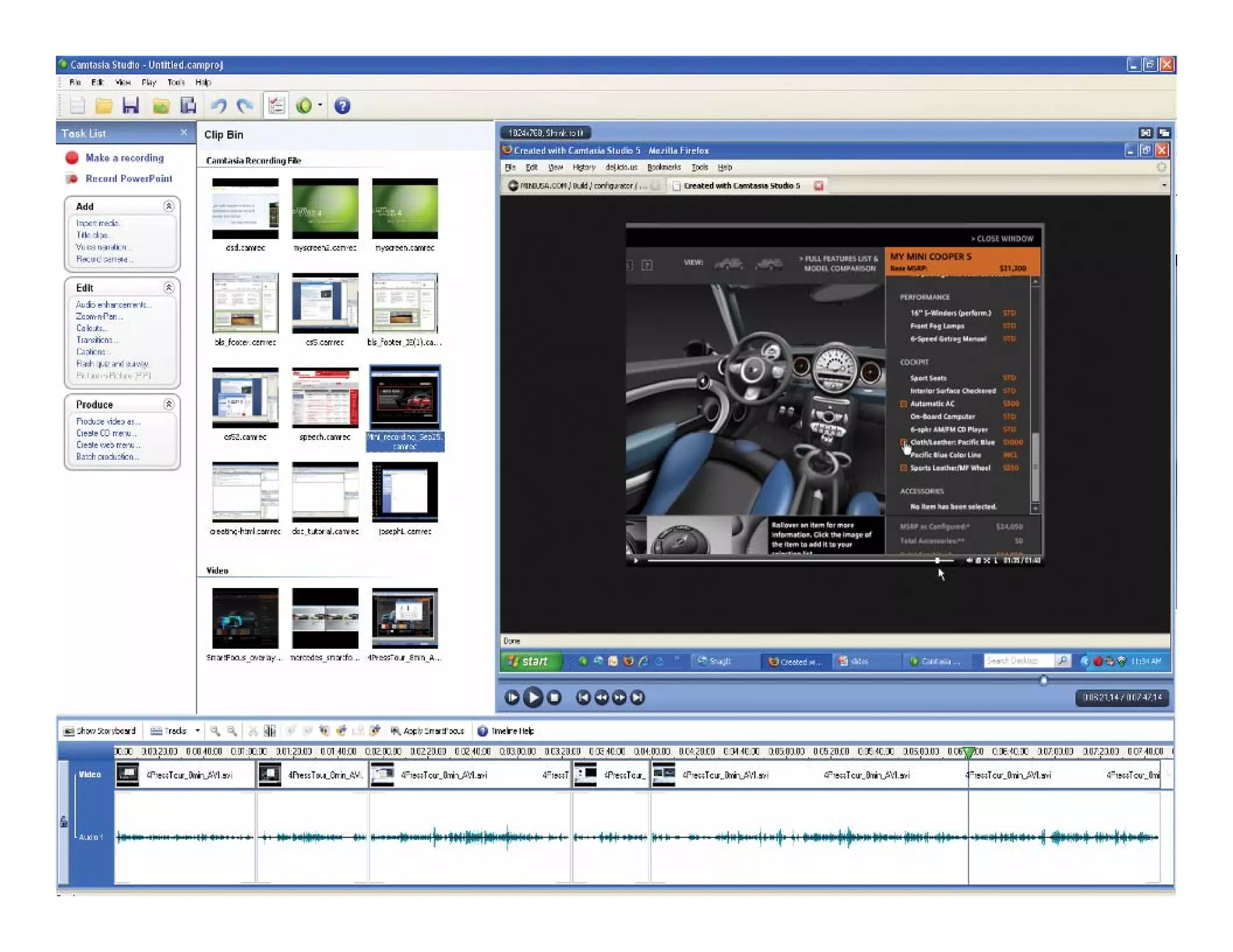Click the Split clip icon next to the scissors
This screenshot has width=1233, height=952.
(270, 731)
